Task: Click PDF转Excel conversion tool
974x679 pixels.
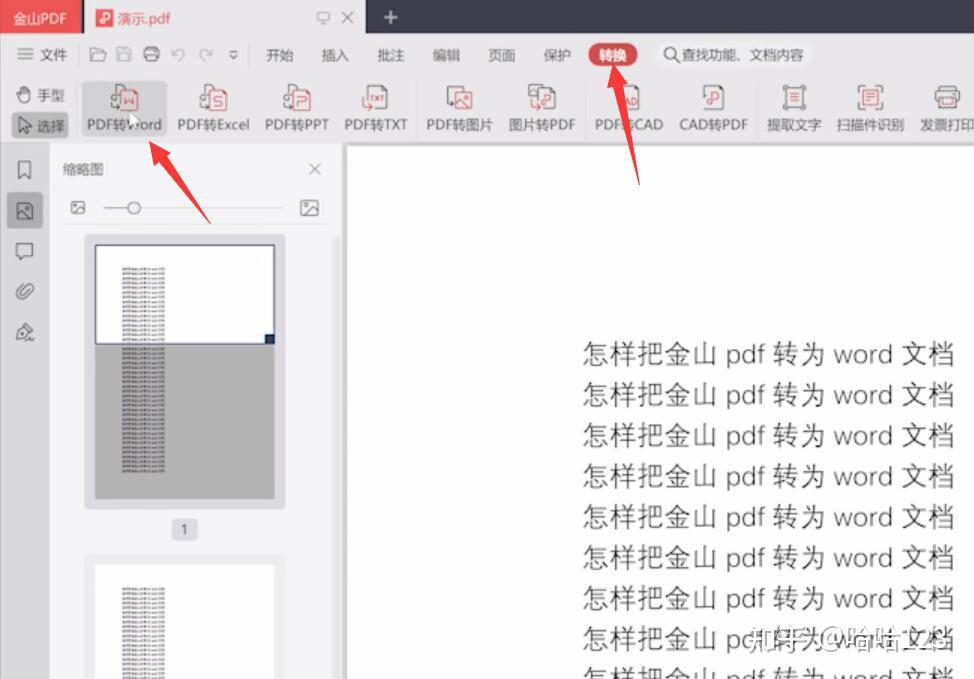Action: 213,108
